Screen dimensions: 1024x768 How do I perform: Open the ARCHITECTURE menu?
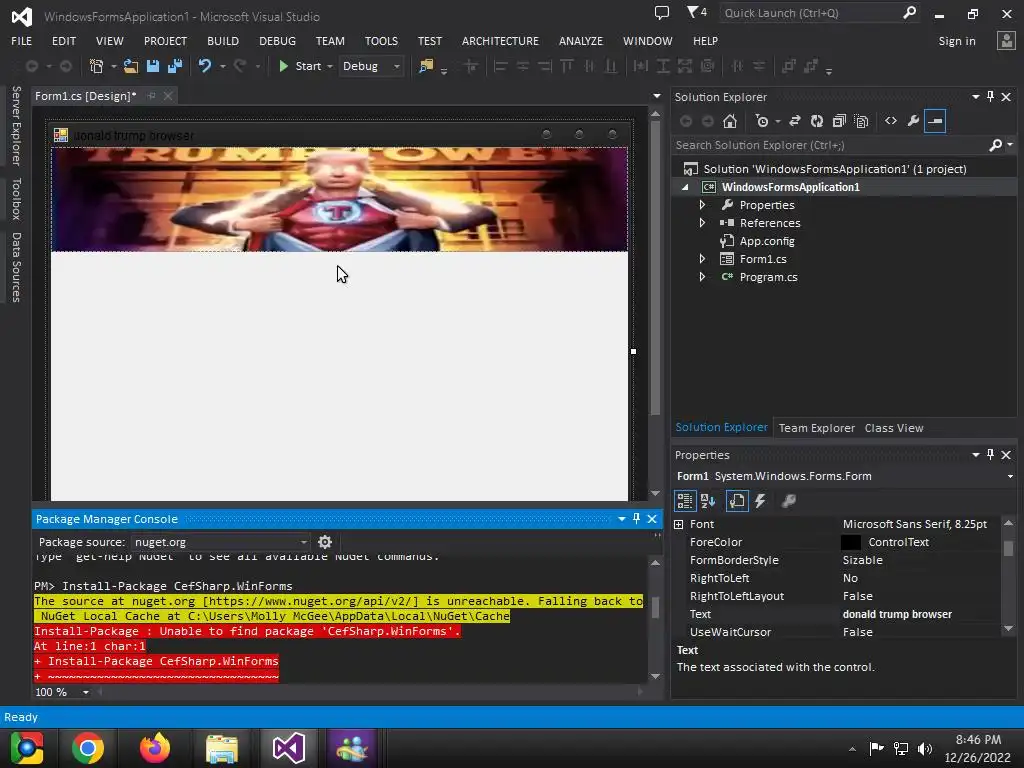click(x=500, y=40)
